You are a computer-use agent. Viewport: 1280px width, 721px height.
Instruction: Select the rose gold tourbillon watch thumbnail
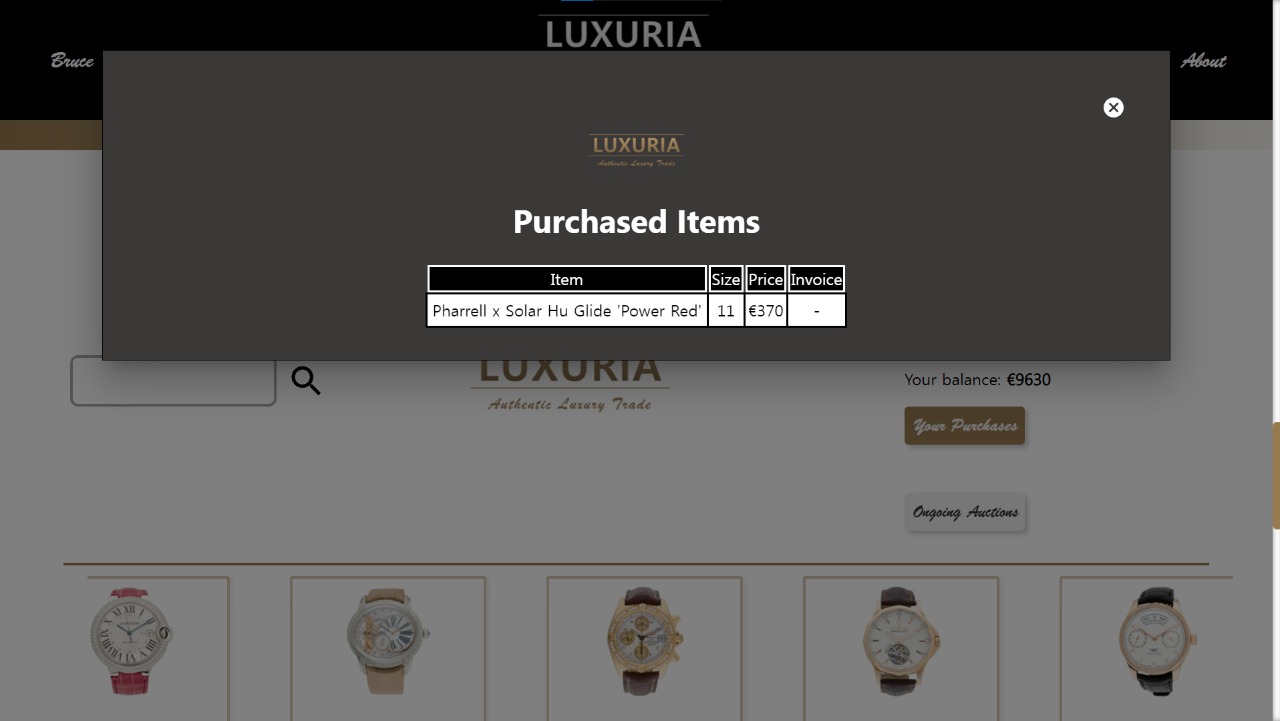point(901,641)
